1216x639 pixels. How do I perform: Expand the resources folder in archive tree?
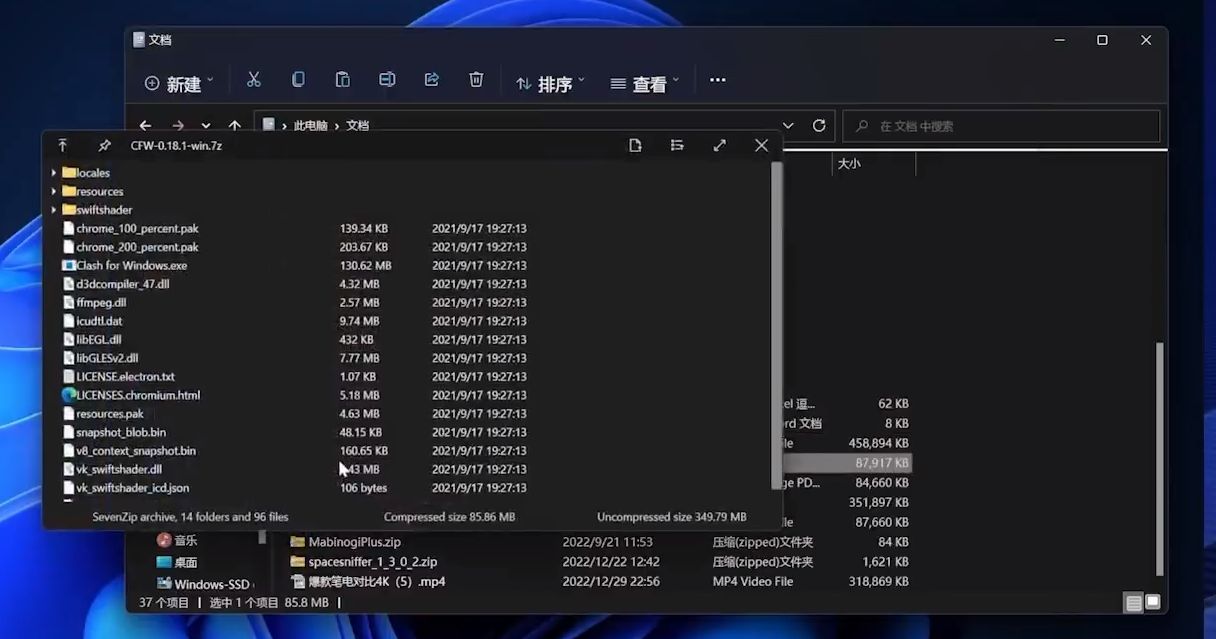coord(54,191)
